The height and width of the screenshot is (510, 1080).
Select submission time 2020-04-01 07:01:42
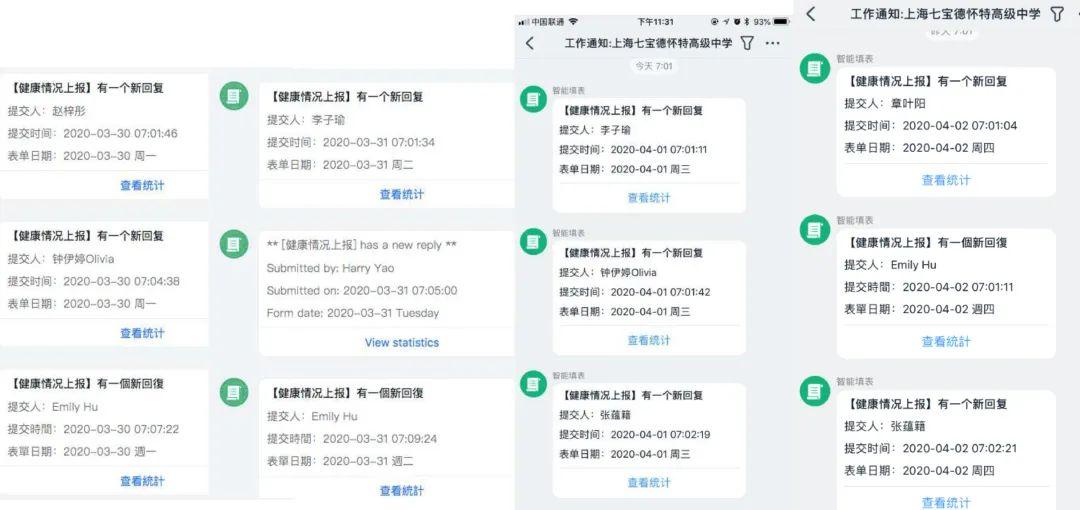coord(661,292)
